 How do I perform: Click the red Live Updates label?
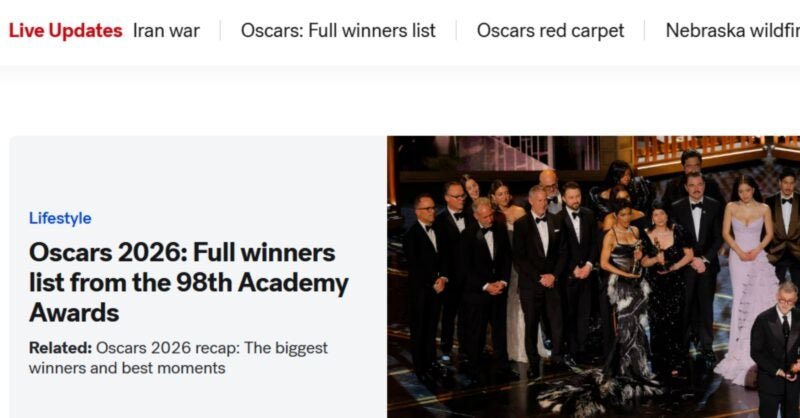65,31
